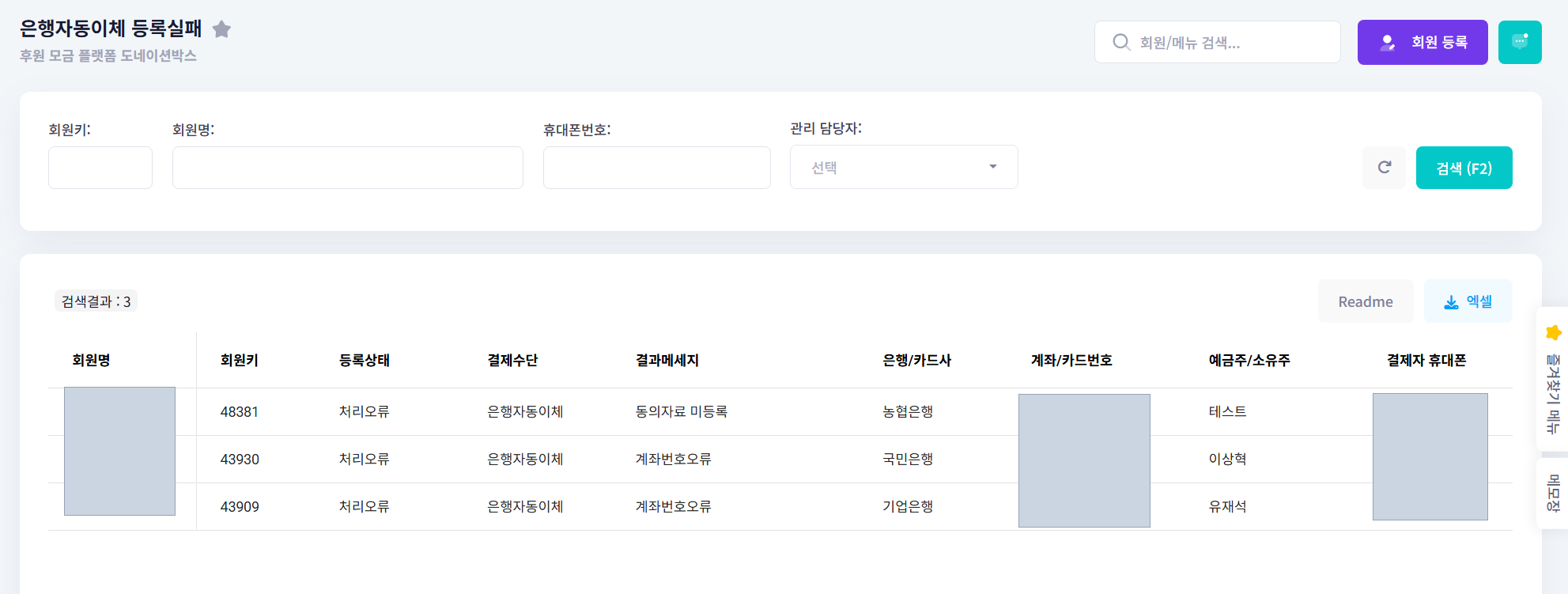
Task: Sort by 회원명 column header
Action: [92, 361]
